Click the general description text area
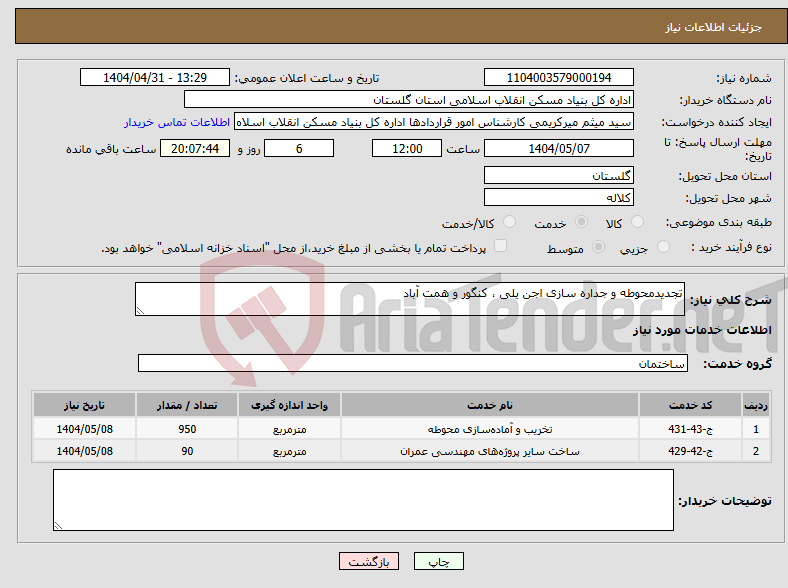 [x=410, y=299]
